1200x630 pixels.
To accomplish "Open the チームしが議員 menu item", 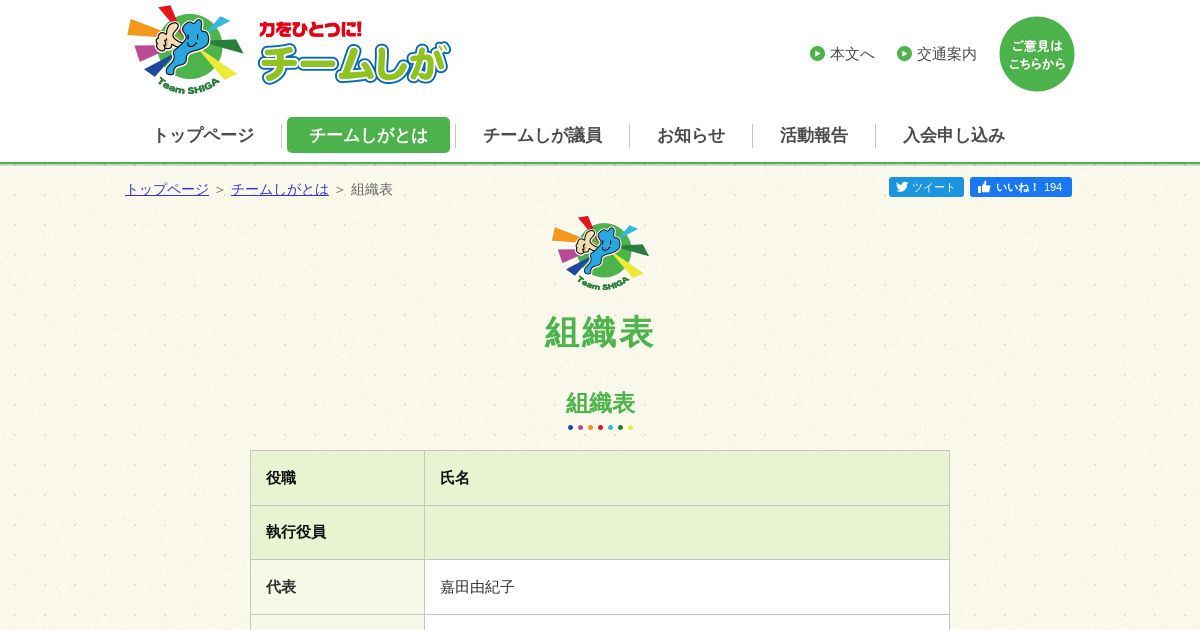I will click(542, 135).
